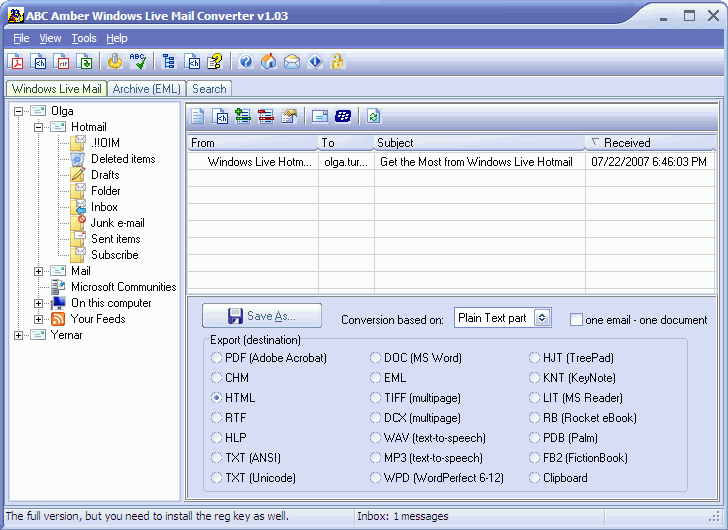Image resolution: width=728 pixels, height=530 pixels.
Task: Switch to Archive (EML) tab
Action: (x=147, y=89)
